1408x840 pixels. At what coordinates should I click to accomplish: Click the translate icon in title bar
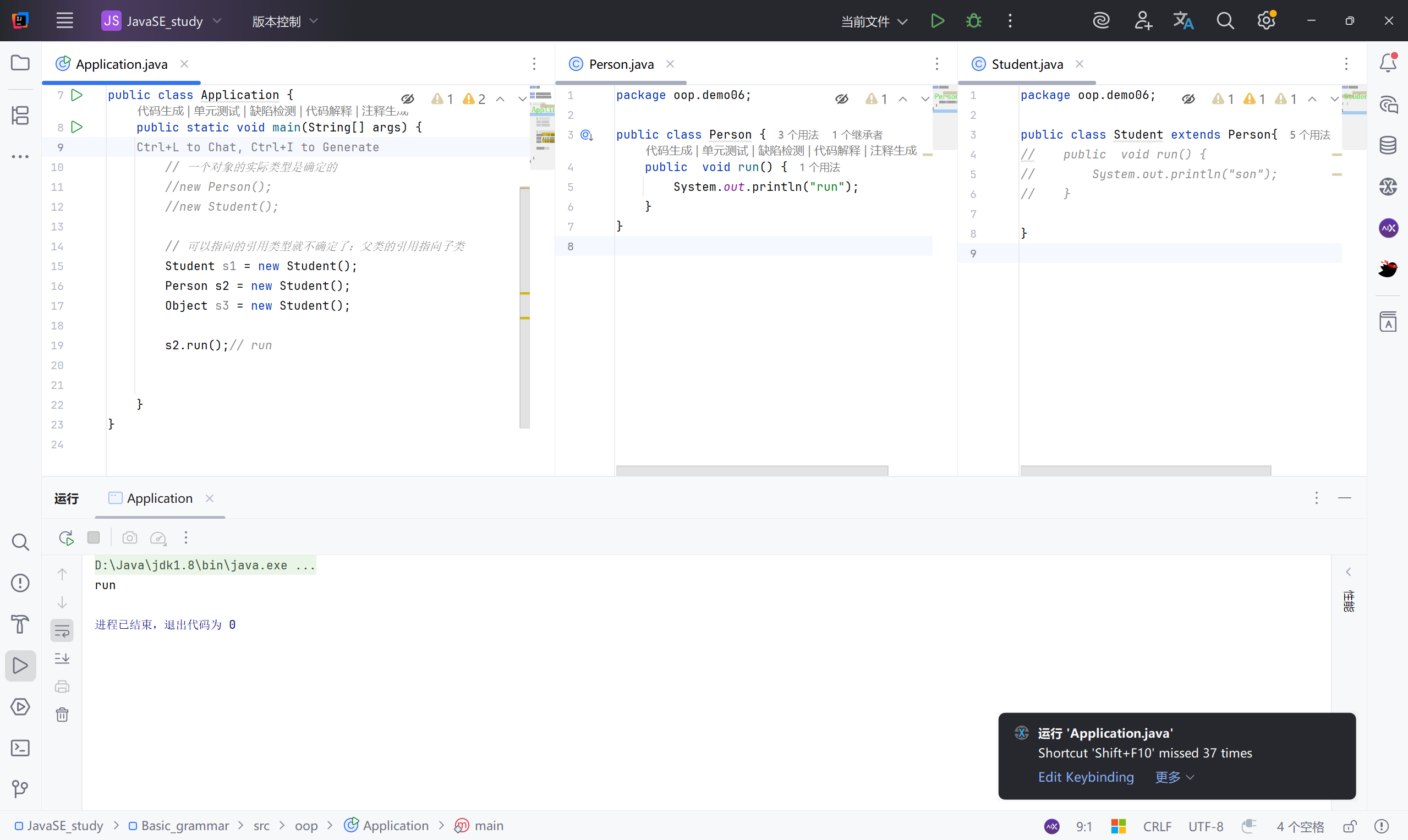[x=1182, y=21]
